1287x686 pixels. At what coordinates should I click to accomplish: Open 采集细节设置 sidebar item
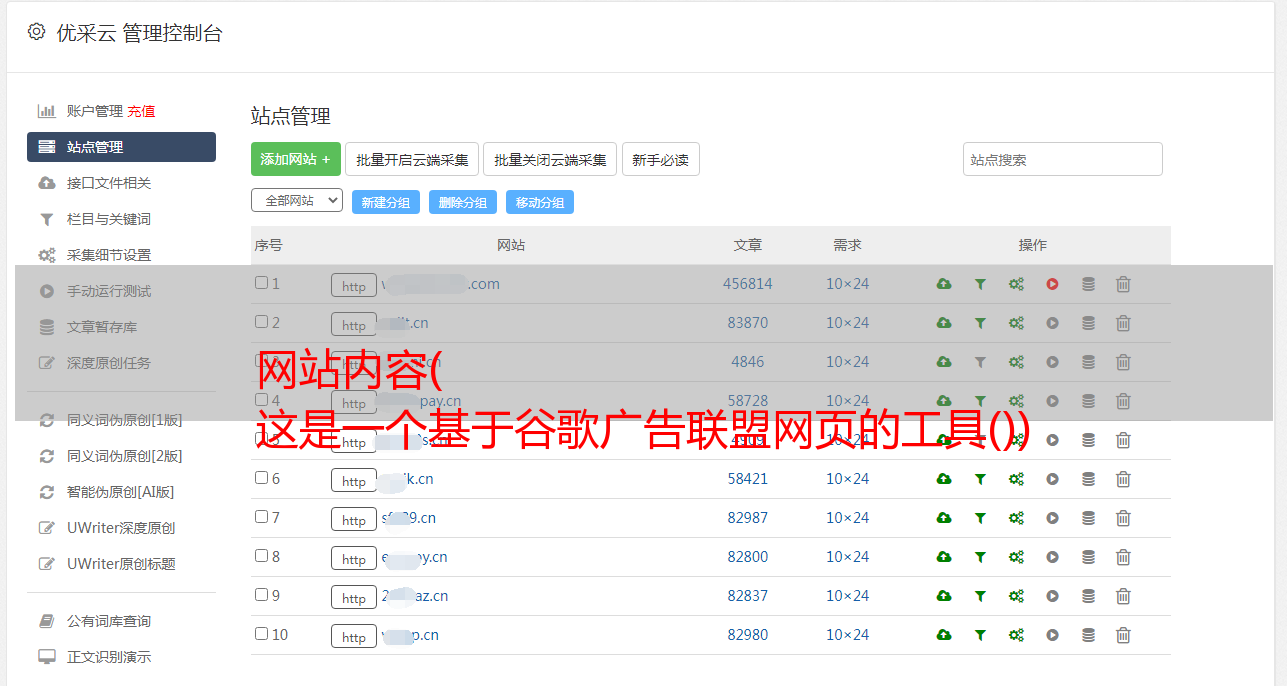click(109, 255)
